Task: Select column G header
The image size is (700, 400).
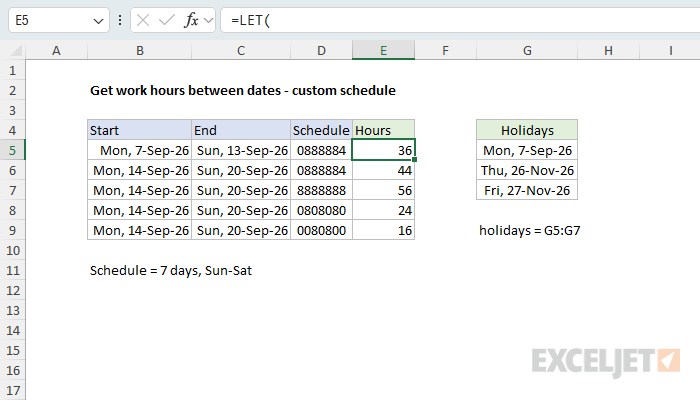Action: 527,50
